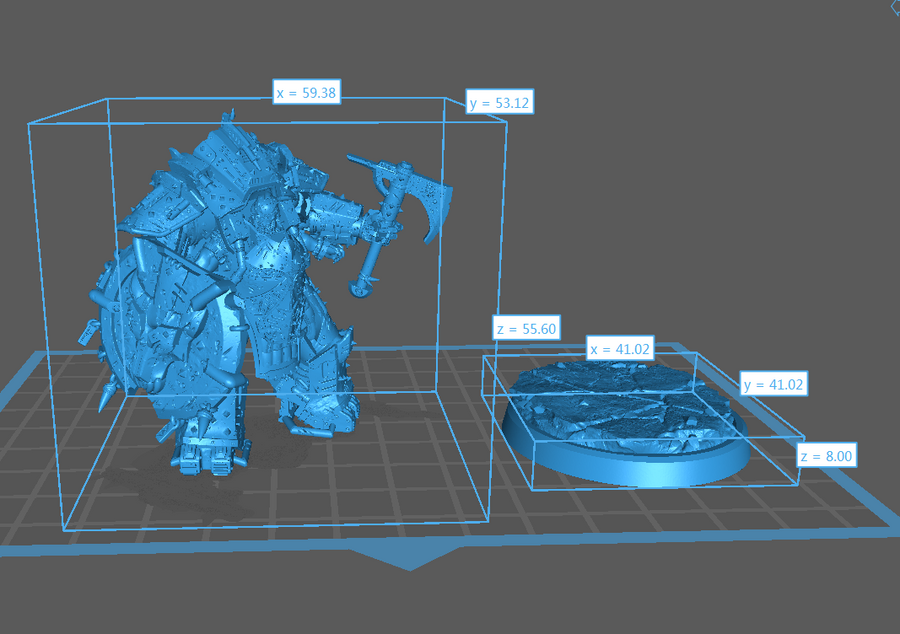Screen dimensions: 900x634
Task: Click the front direction triangle marker on build plate
Action: click(408, 556)
